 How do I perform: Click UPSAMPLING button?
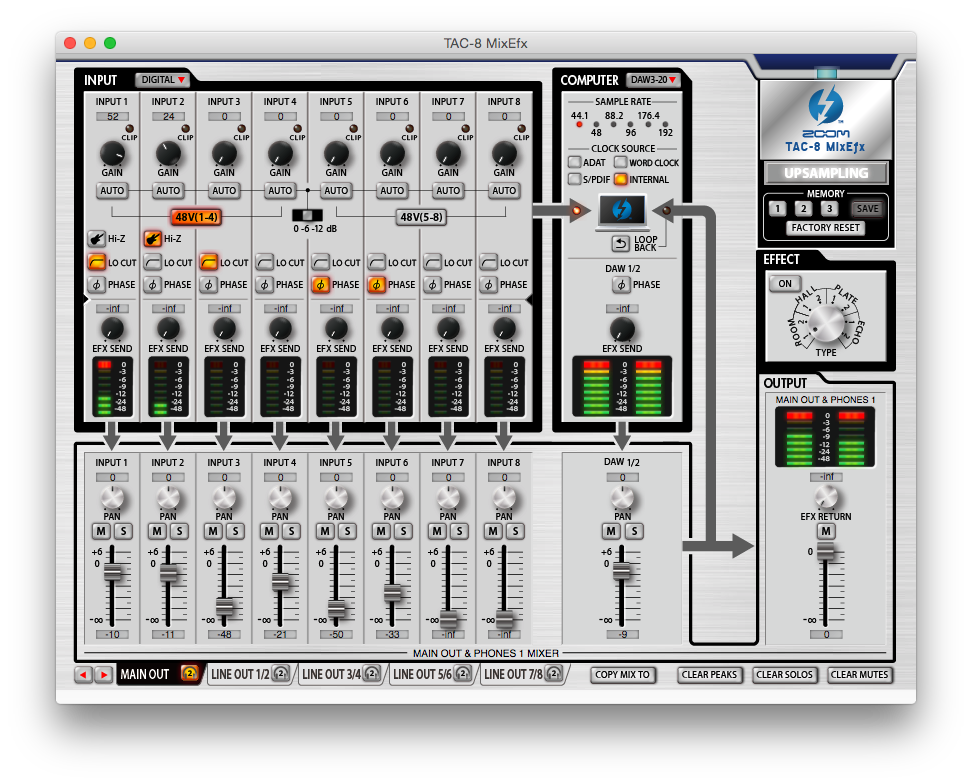[x=826, y=173]
